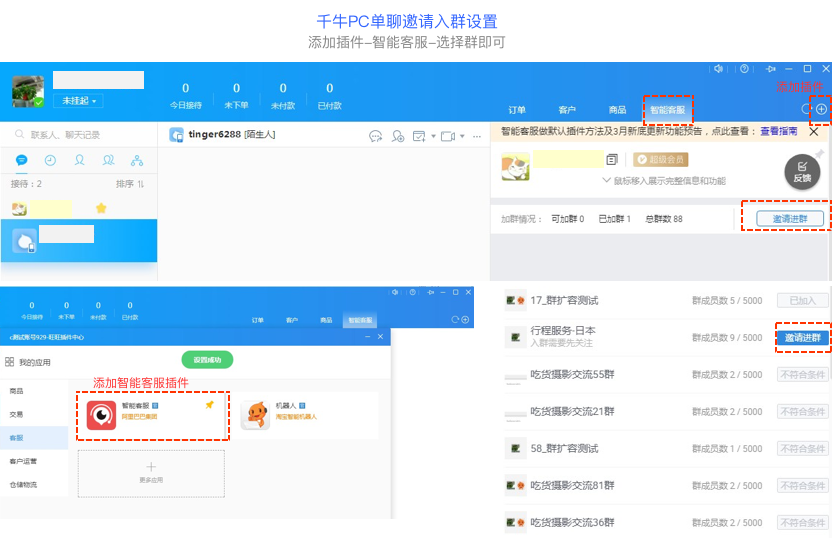Open dropdown arrow next to video camera icon
The image size is (832, 538).
462,136
